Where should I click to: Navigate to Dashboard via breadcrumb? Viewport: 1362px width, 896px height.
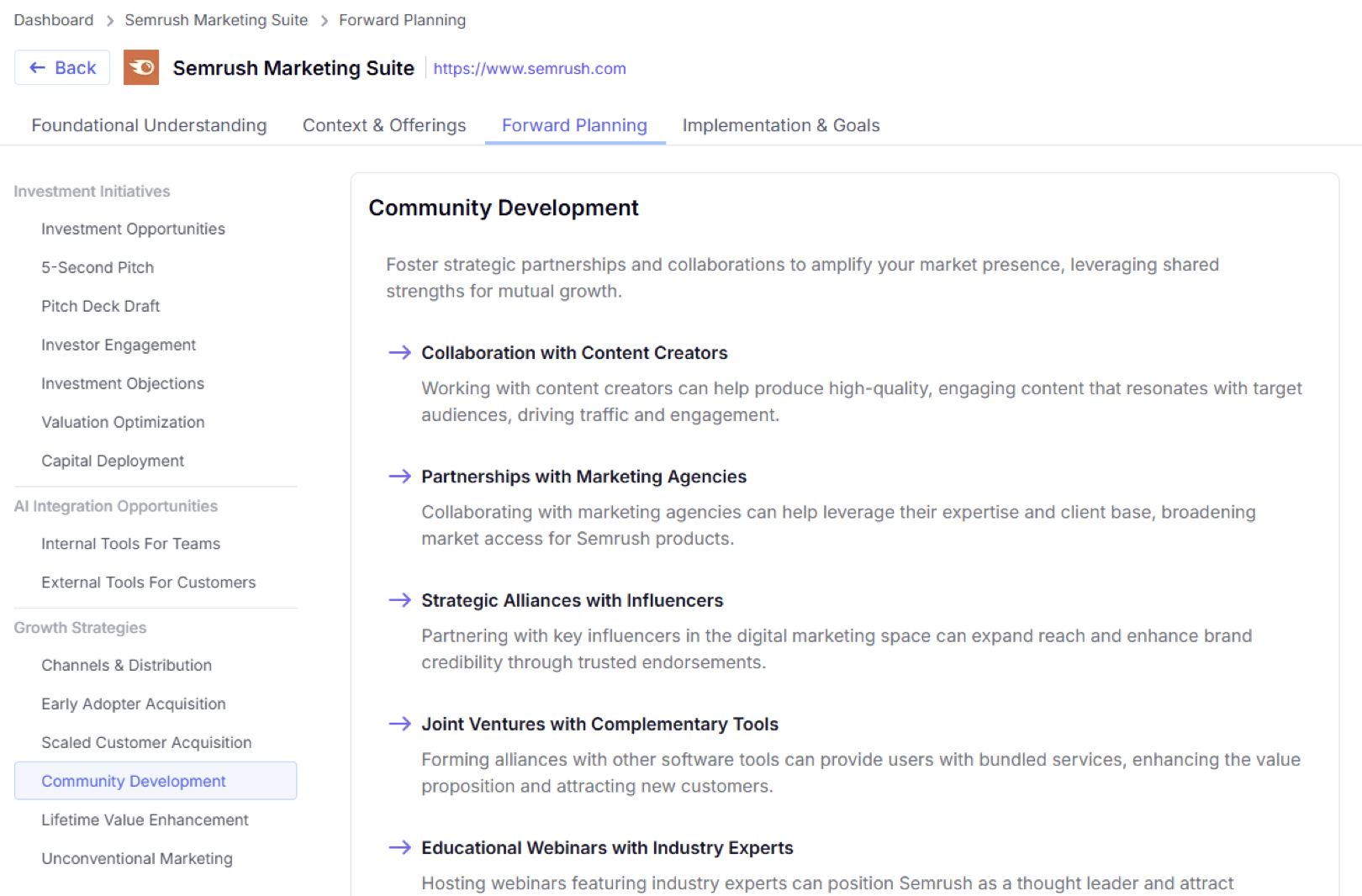pos(53,19)
